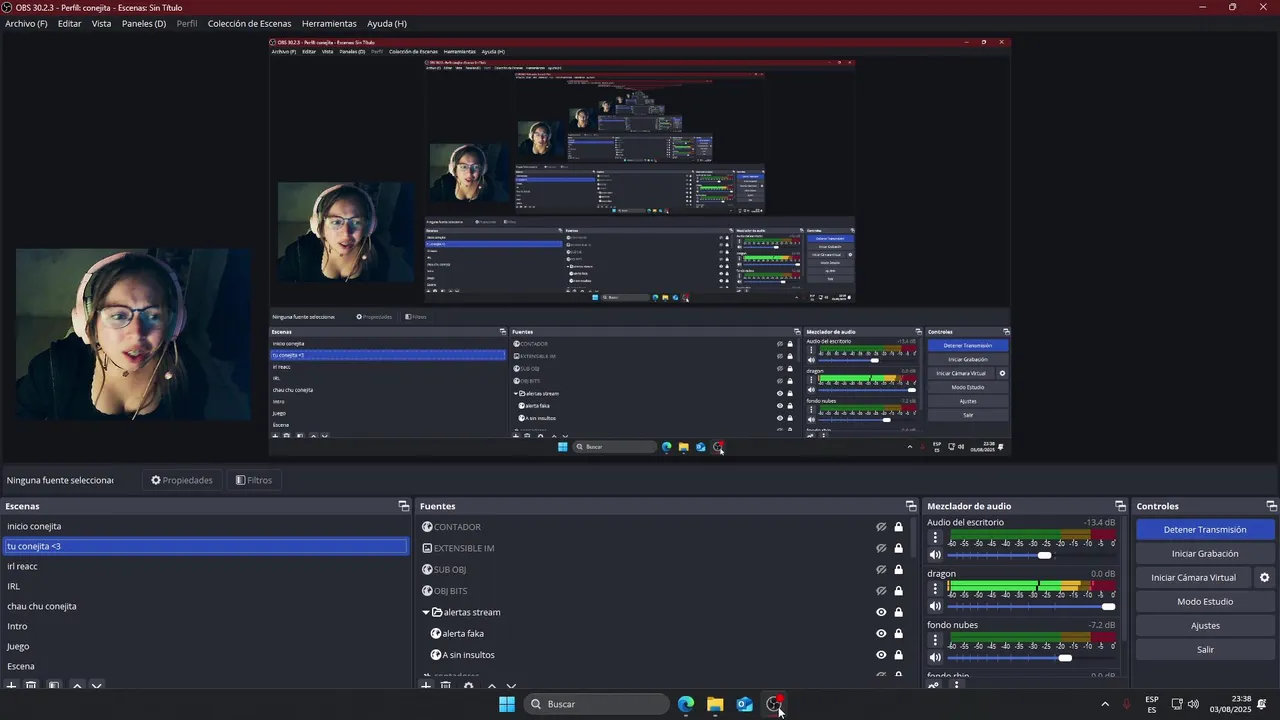
Task: Show hidden tray icons chevron
Action: tap(1104, 704)
